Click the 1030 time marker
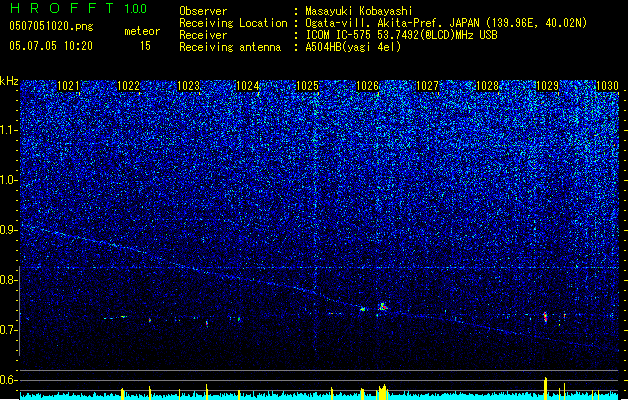 pos(607,86)
